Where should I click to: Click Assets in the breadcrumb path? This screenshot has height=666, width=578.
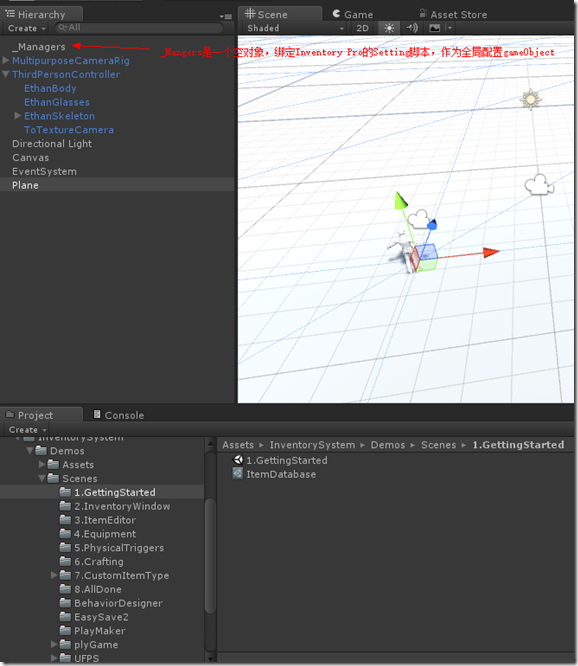click(x=238, y=445)
